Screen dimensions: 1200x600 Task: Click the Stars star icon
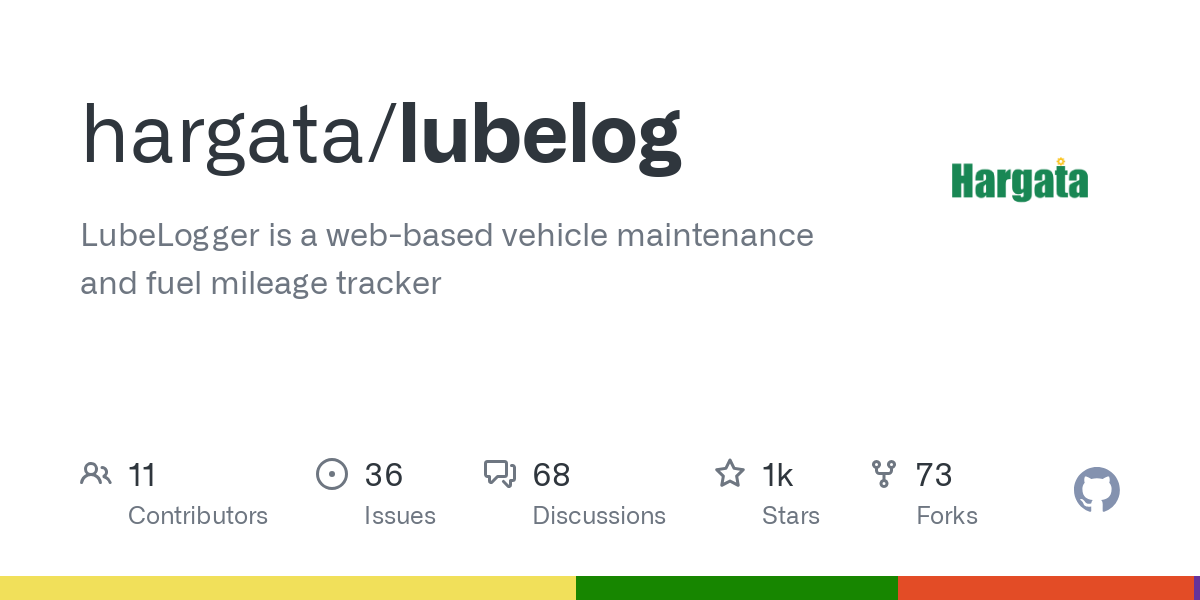(730, 473)
